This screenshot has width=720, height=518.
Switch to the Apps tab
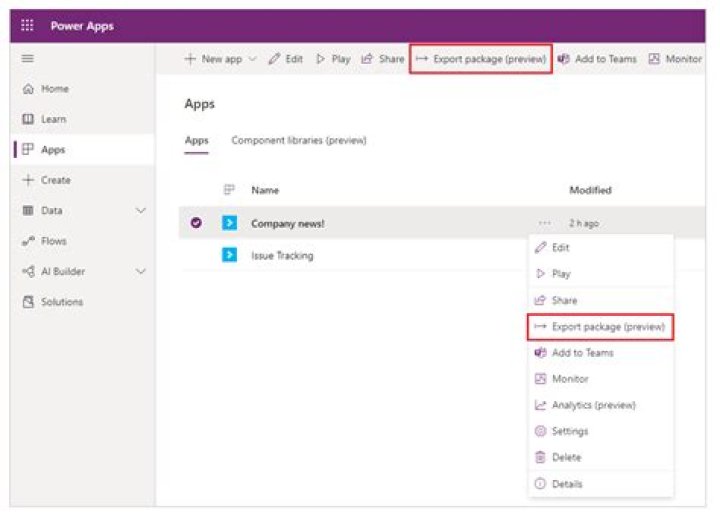pyautogui.click(x=197, y=140)
